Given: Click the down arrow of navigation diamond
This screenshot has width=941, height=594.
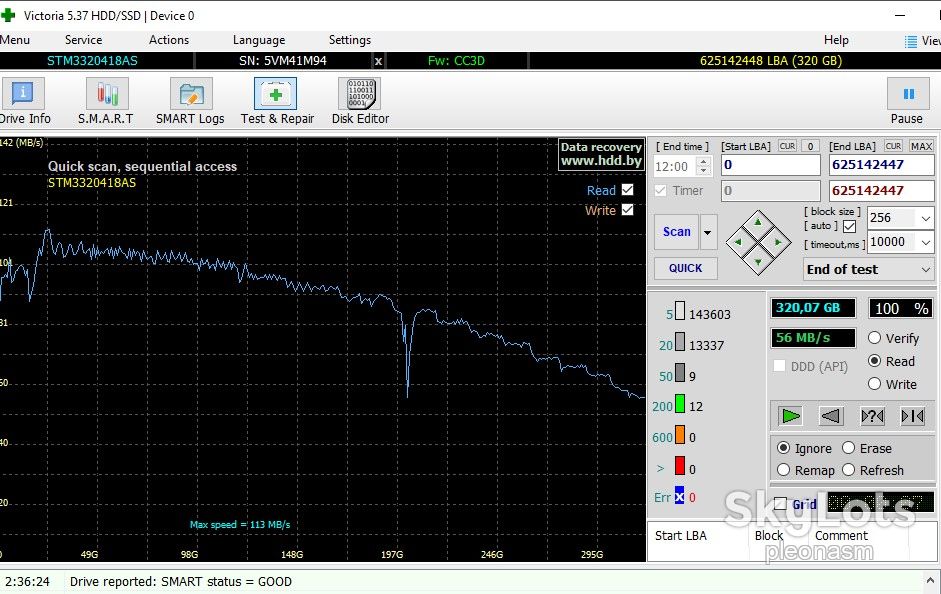Looking at the screenshot, I should coord(758,262).
